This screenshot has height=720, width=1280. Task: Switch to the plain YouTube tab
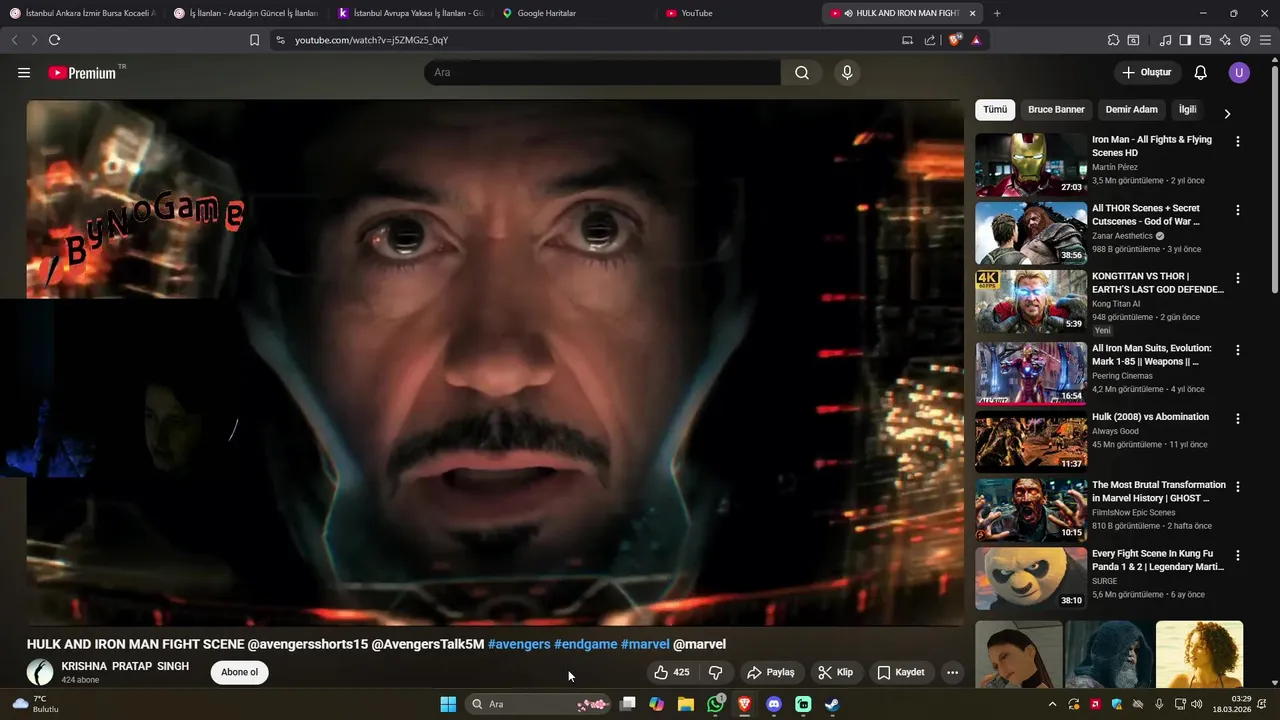pos(739,13)
